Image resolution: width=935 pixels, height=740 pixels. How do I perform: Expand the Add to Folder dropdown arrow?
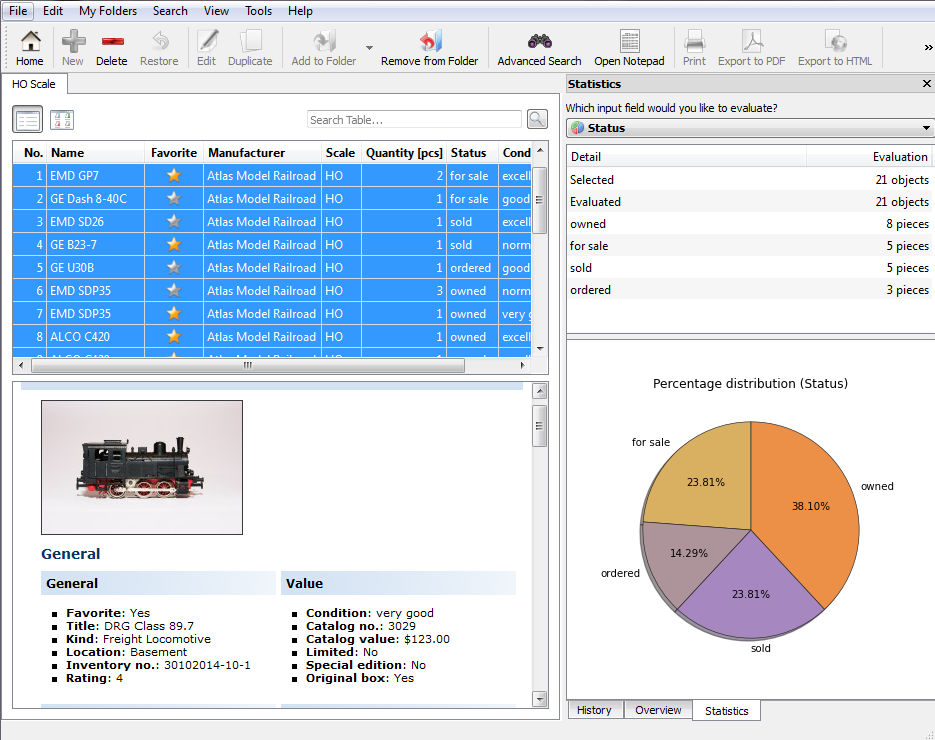tap(369, 47)
